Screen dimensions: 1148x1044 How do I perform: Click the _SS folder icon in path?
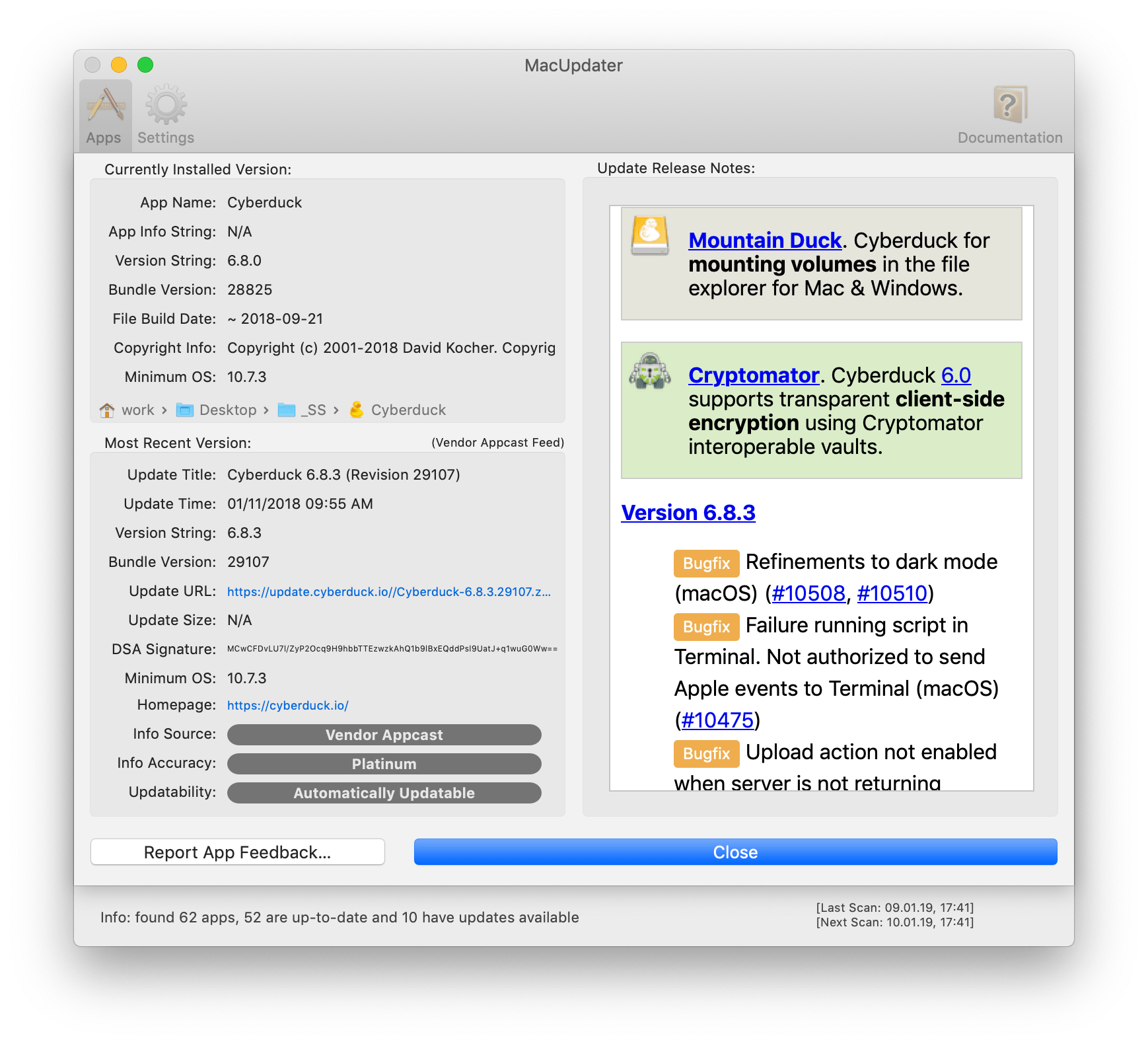point(287,410)
